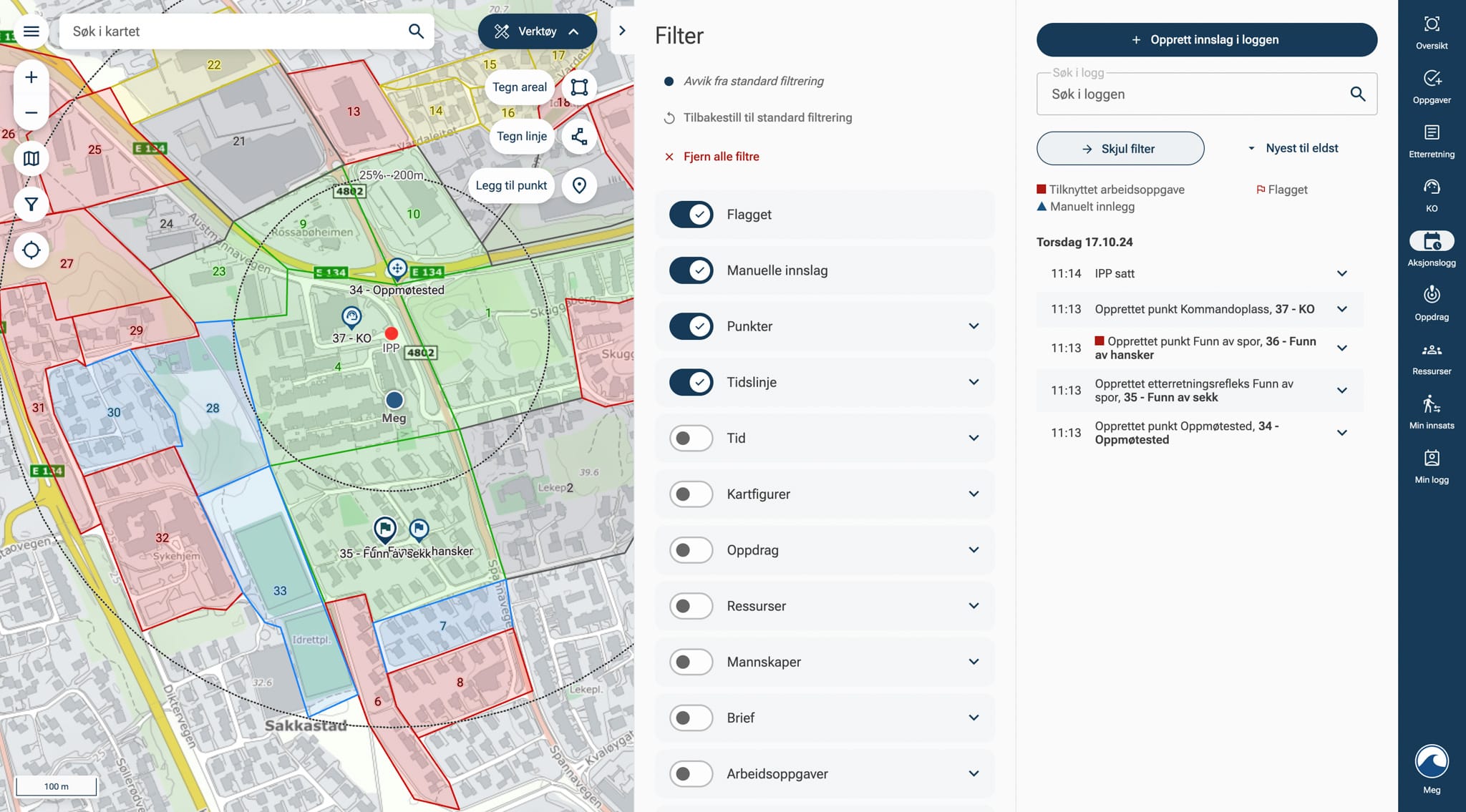Expand the Kartfigurer filter section
Image resolution: width=1466 pixels, height=812 pixels.
[974, 494]
